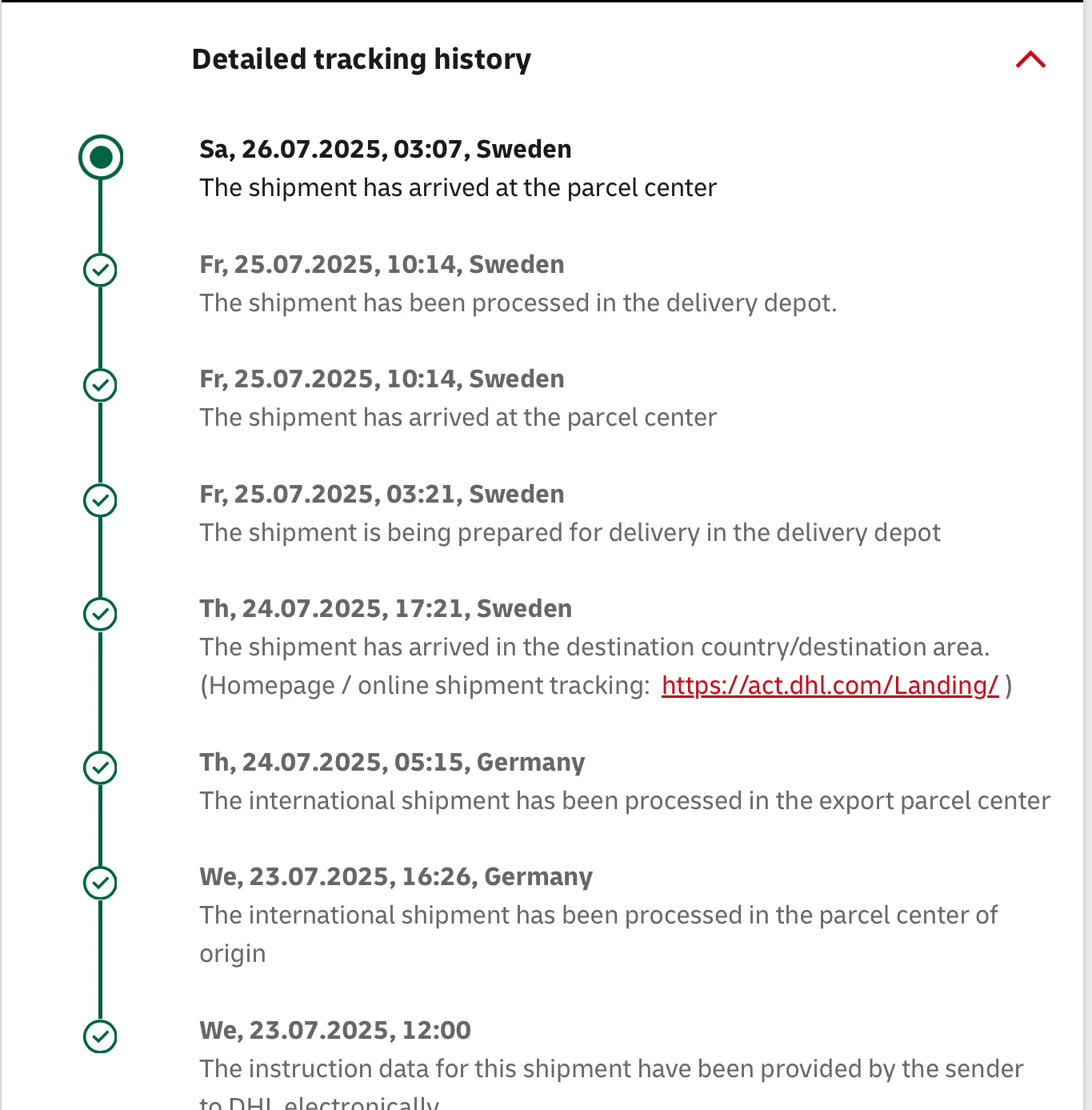1092x1110 pixels.
Task: Click the checkmark icon for processed in delivery depot
Action: pos(100,270)
